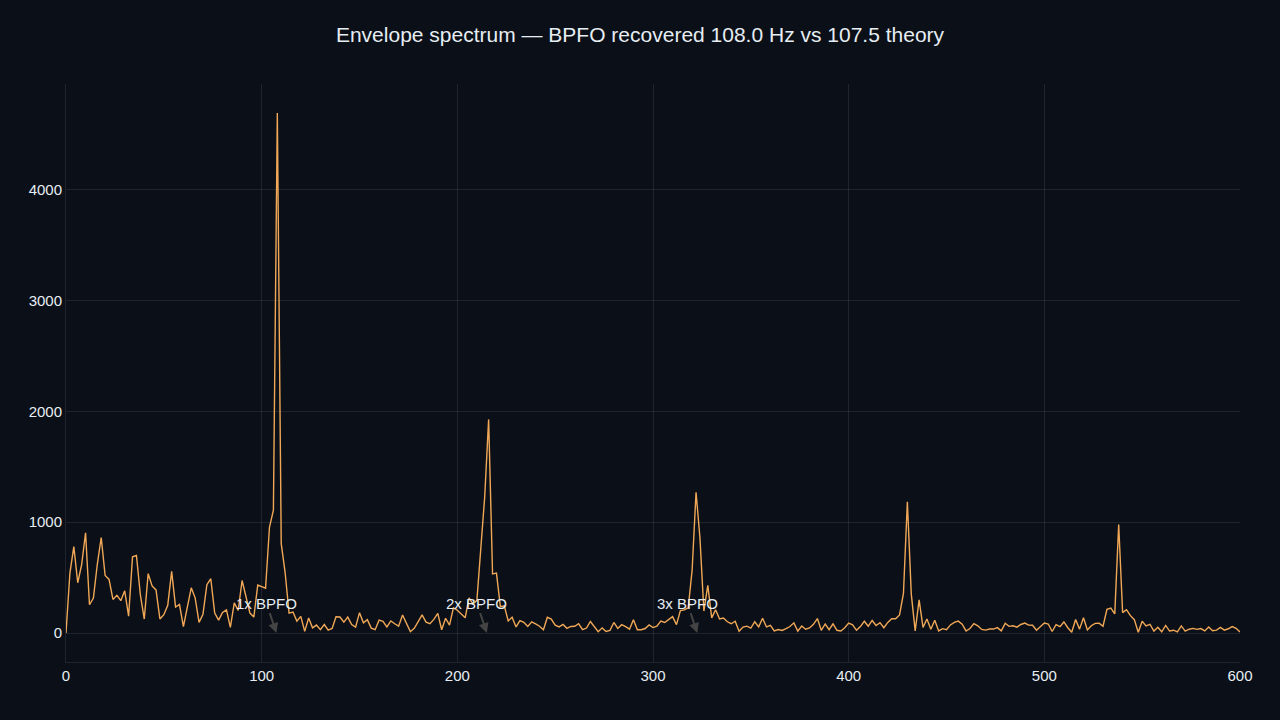The width and height of the screenshot is (1280, 720).
Task: Click x-axis tick label 200
Action: click(x=457, y=677)
